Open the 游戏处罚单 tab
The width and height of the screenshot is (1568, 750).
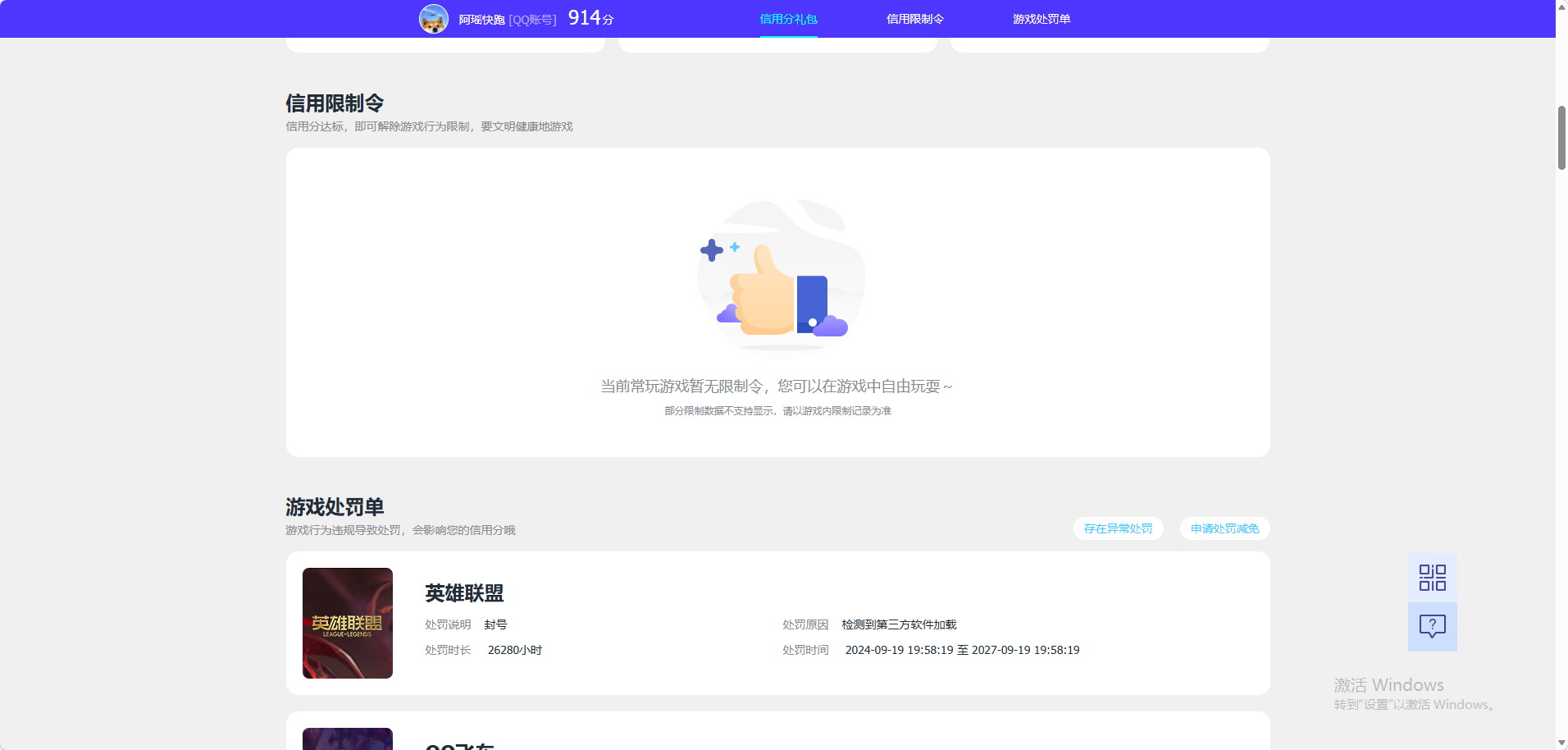point(1042,18)
